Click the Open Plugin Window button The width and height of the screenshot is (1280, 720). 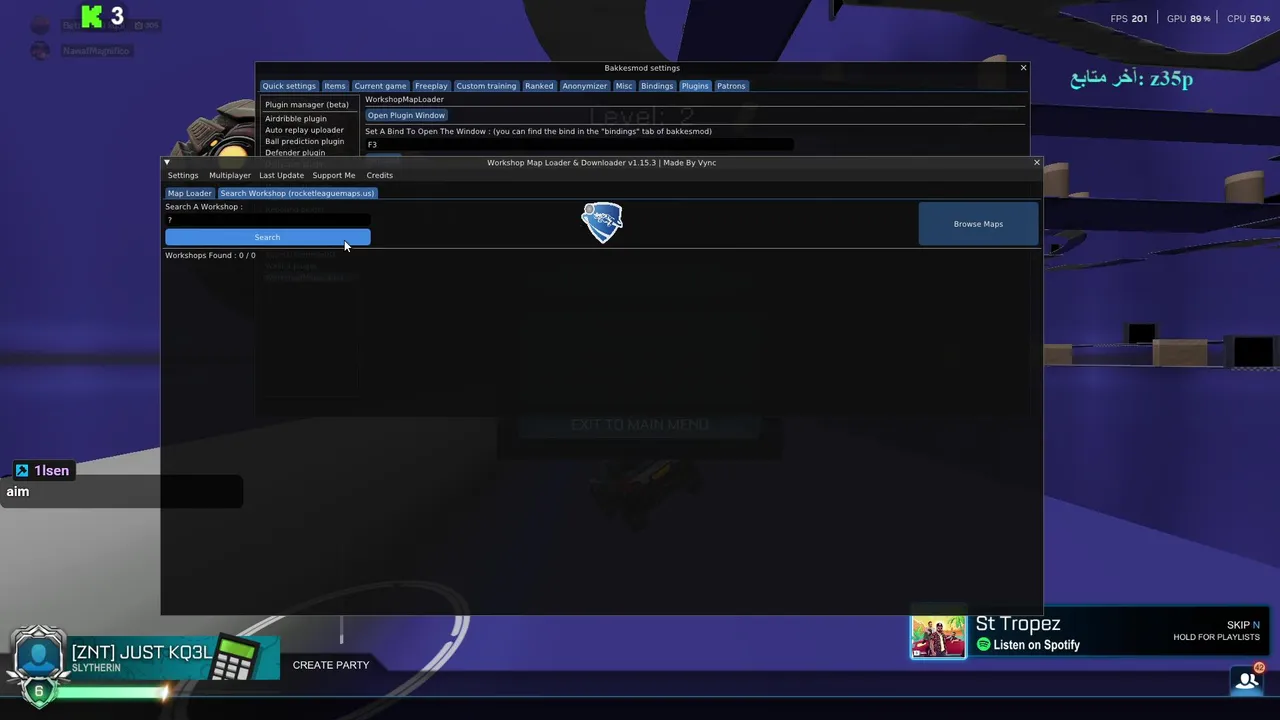(406, 115)
